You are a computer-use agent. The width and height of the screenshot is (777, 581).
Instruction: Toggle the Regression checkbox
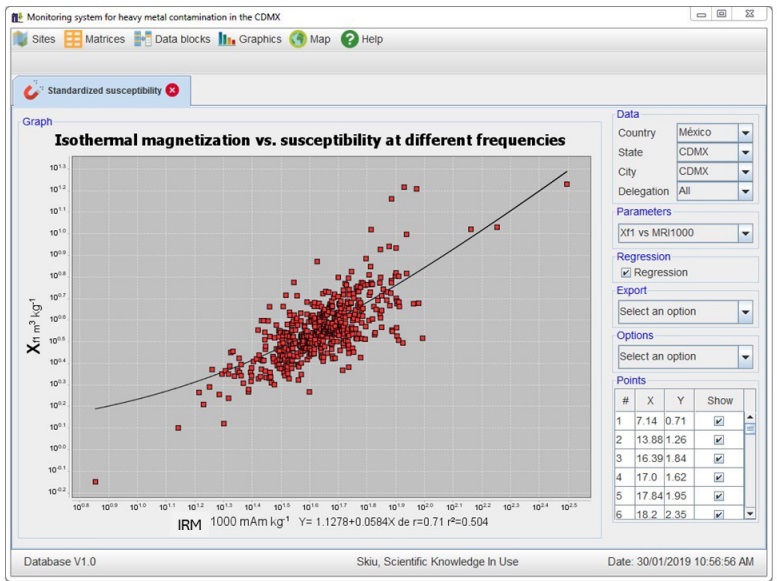(x=625, y=272)
